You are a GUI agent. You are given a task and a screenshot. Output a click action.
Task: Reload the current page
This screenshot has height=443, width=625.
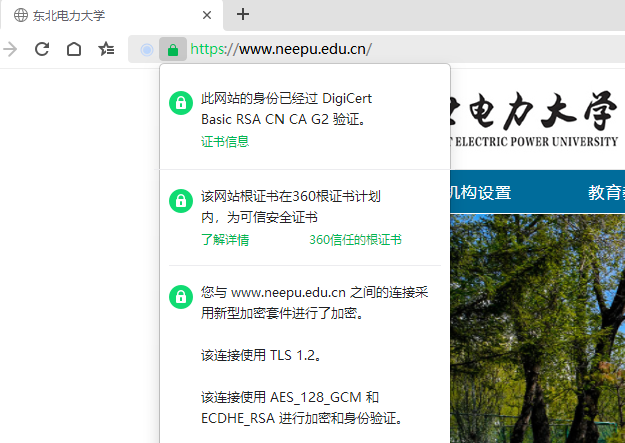(42, 49)
